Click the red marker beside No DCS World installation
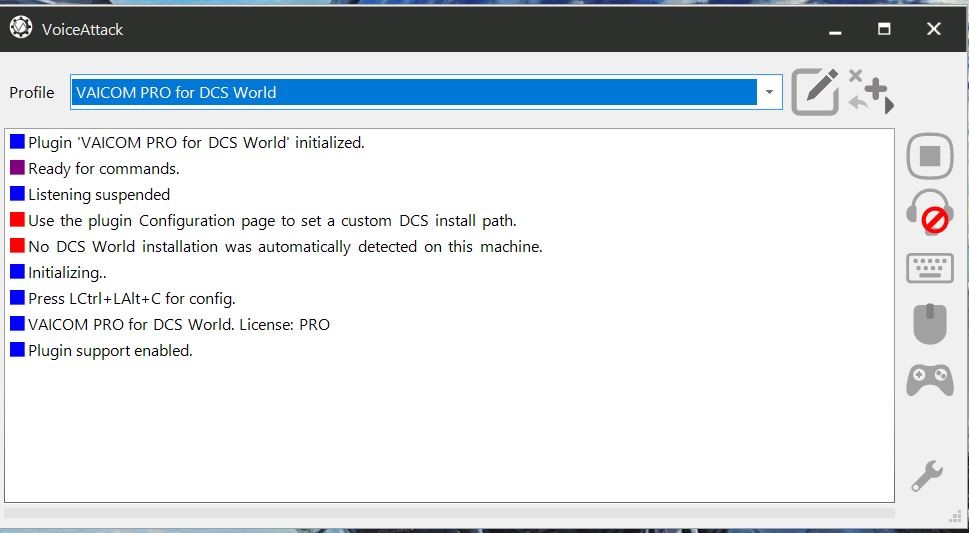 pyautogui.click(x=17, y=245)
